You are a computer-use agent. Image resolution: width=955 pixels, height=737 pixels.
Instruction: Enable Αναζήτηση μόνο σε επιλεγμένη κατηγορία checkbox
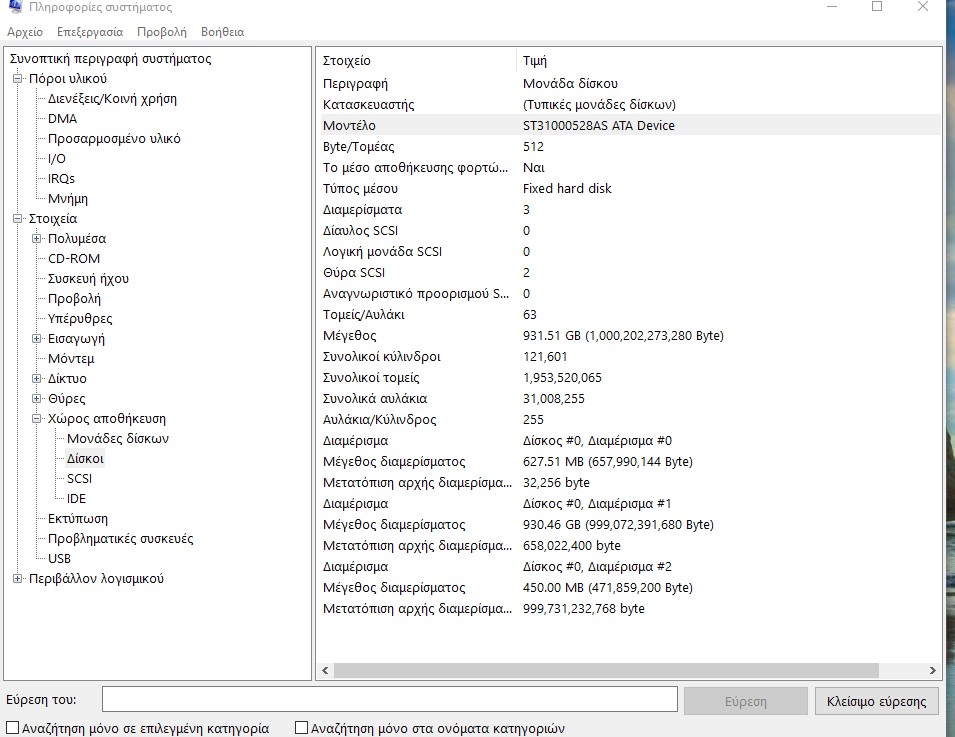click(12, 728)
